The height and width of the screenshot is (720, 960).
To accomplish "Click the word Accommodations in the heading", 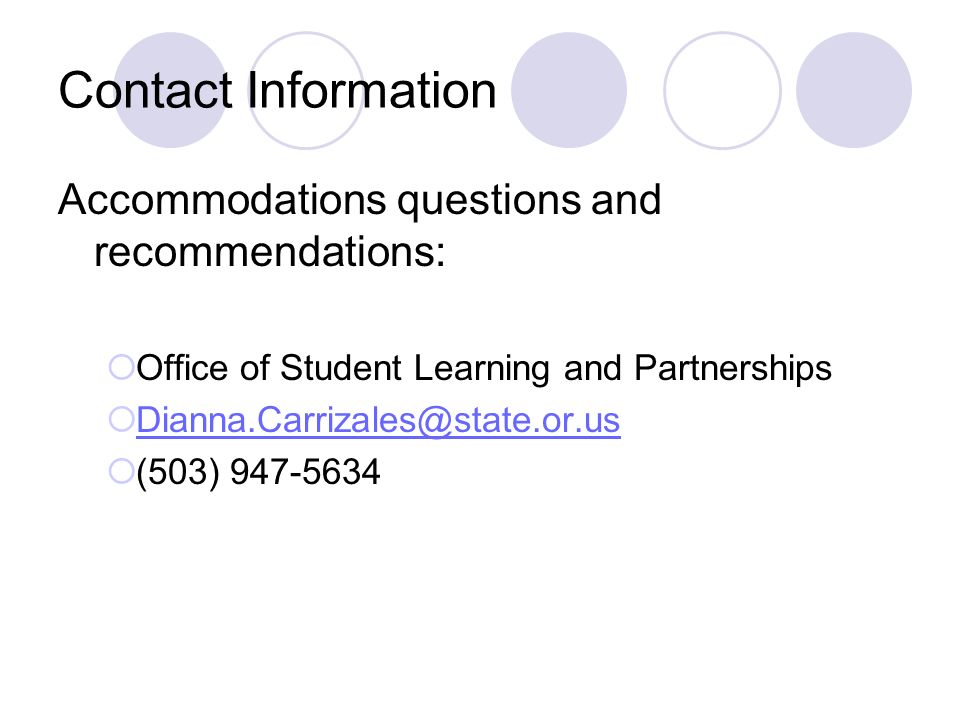I will click(222, 200).
